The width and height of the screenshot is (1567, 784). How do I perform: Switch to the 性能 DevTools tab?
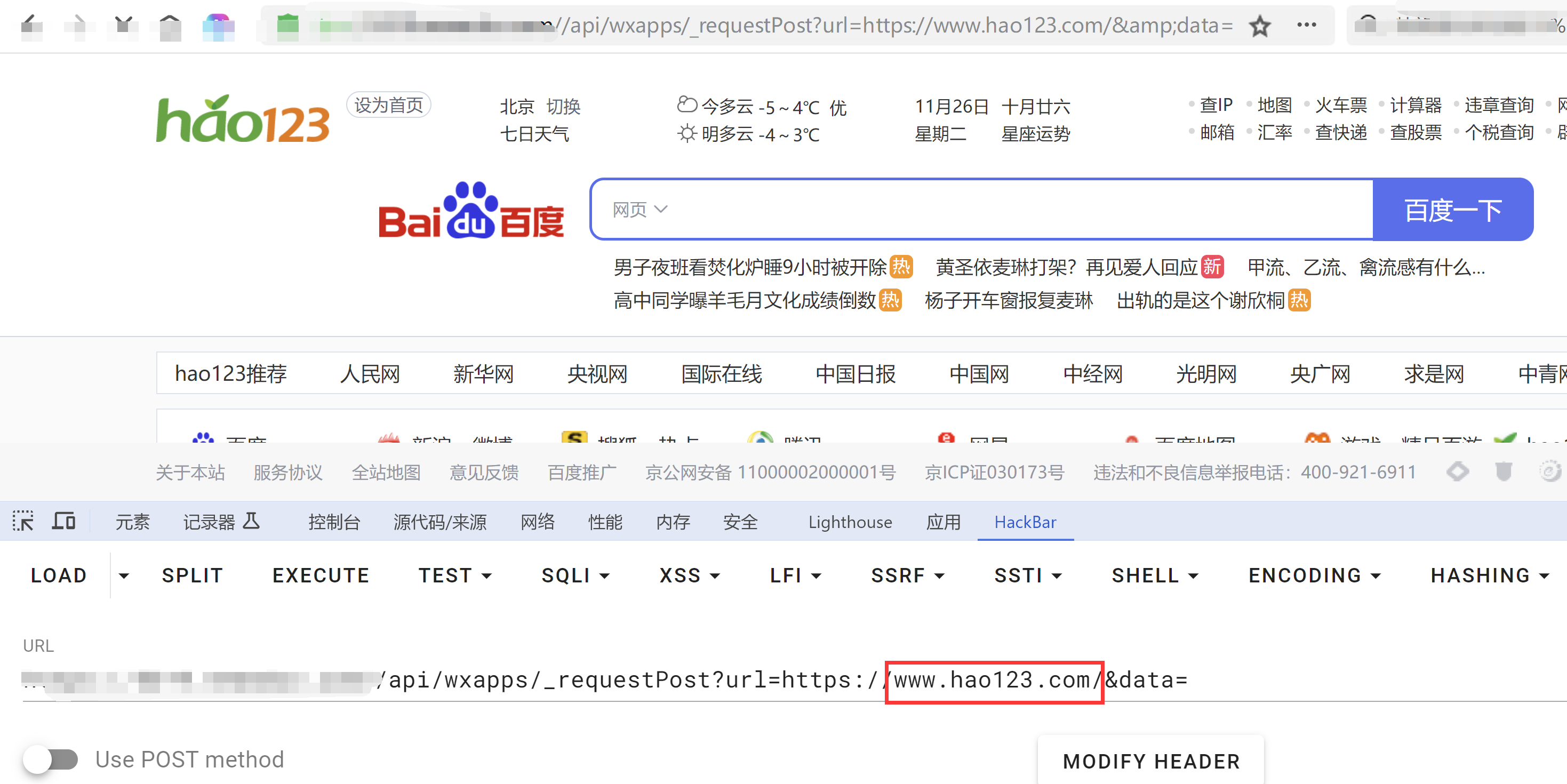(x=605, y=522)
